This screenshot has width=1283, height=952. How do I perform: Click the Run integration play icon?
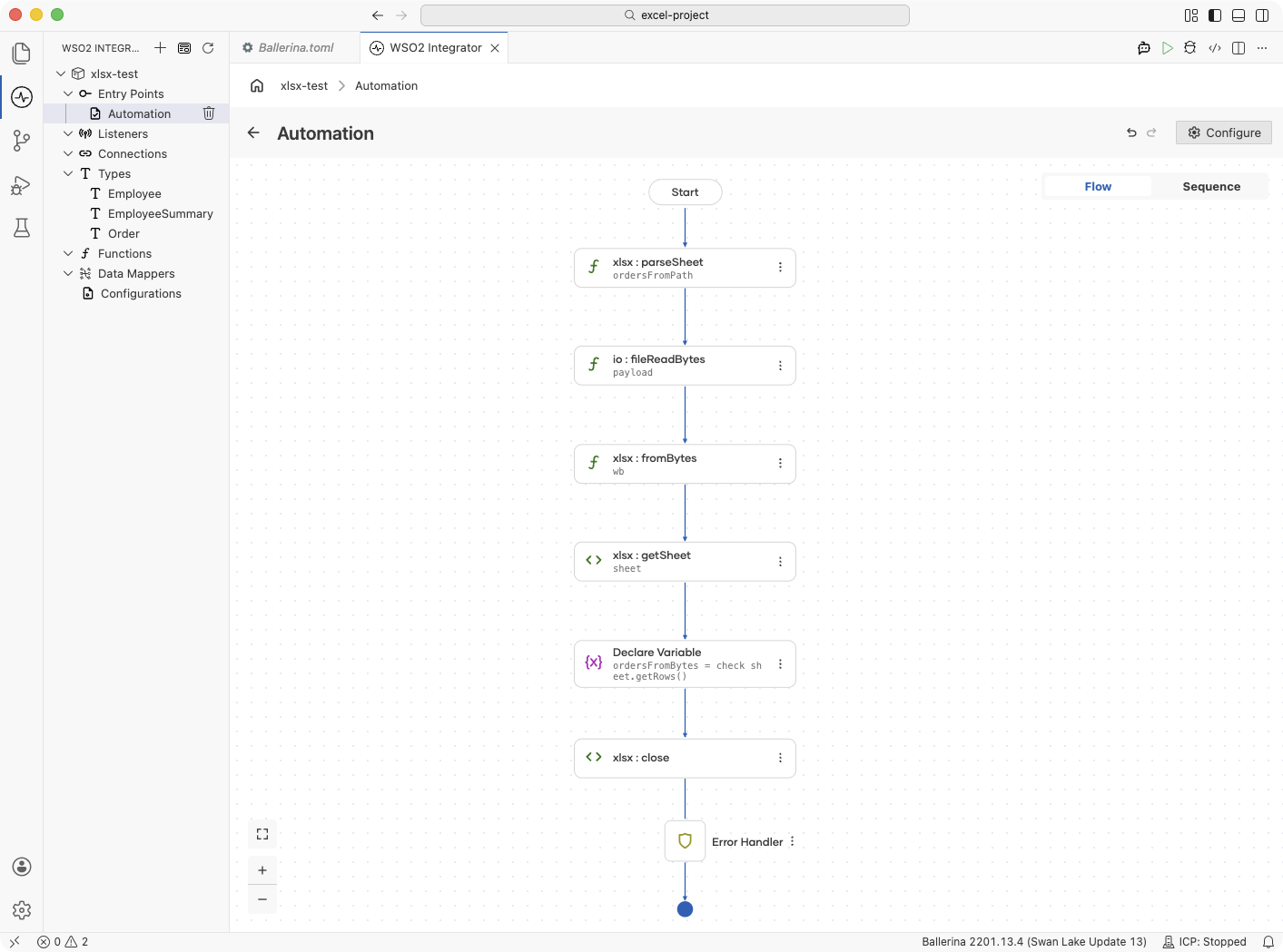(x=1168, y=48)
